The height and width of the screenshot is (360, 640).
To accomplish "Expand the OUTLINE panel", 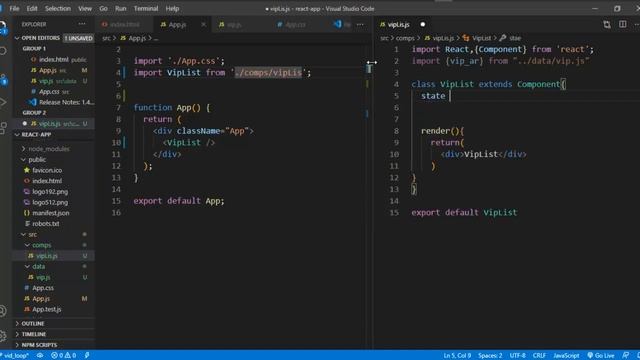I will (54, 323).
